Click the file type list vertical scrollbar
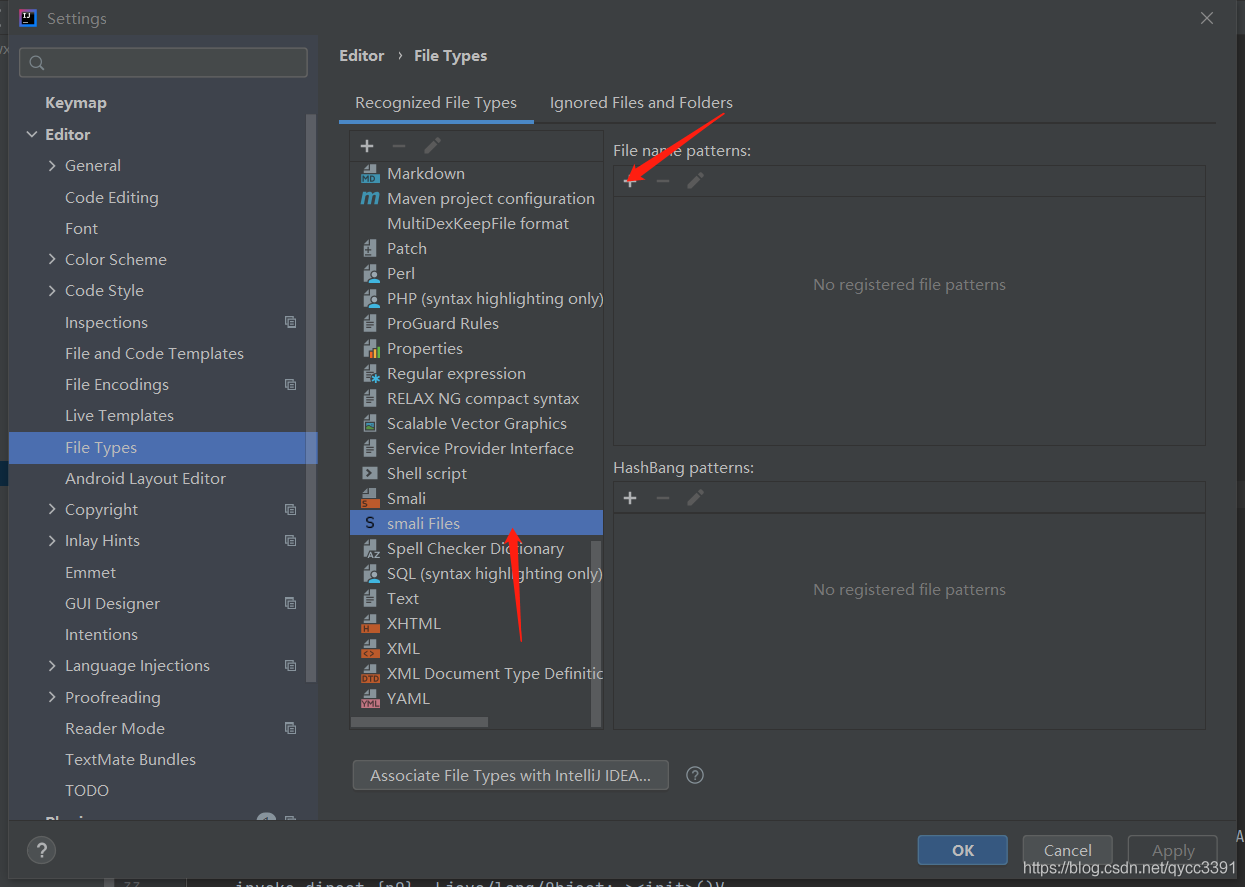Viewport: 1245px width, 887px height. [597, 634]
